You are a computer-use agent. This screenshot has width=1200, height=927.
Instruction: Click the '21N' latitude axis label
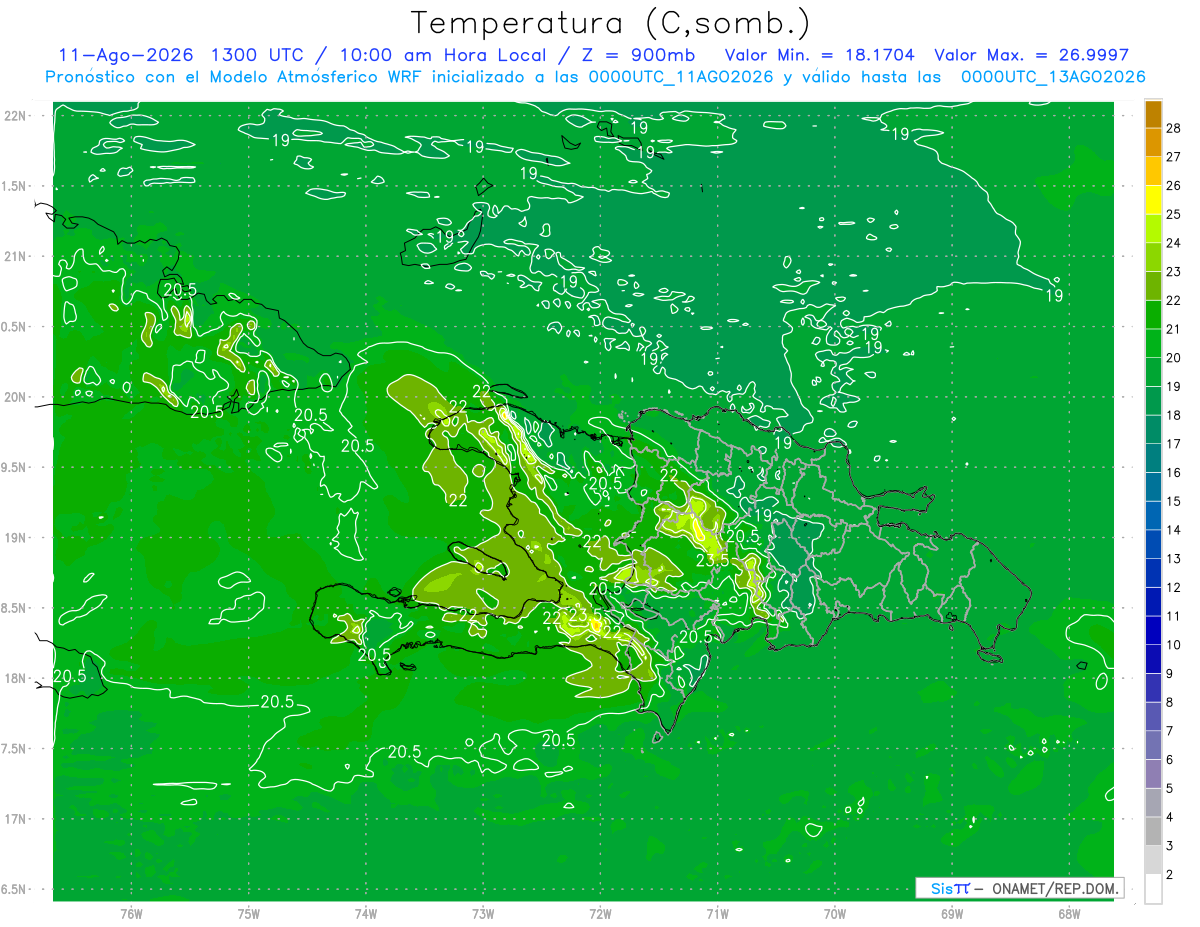click(15, 256)
